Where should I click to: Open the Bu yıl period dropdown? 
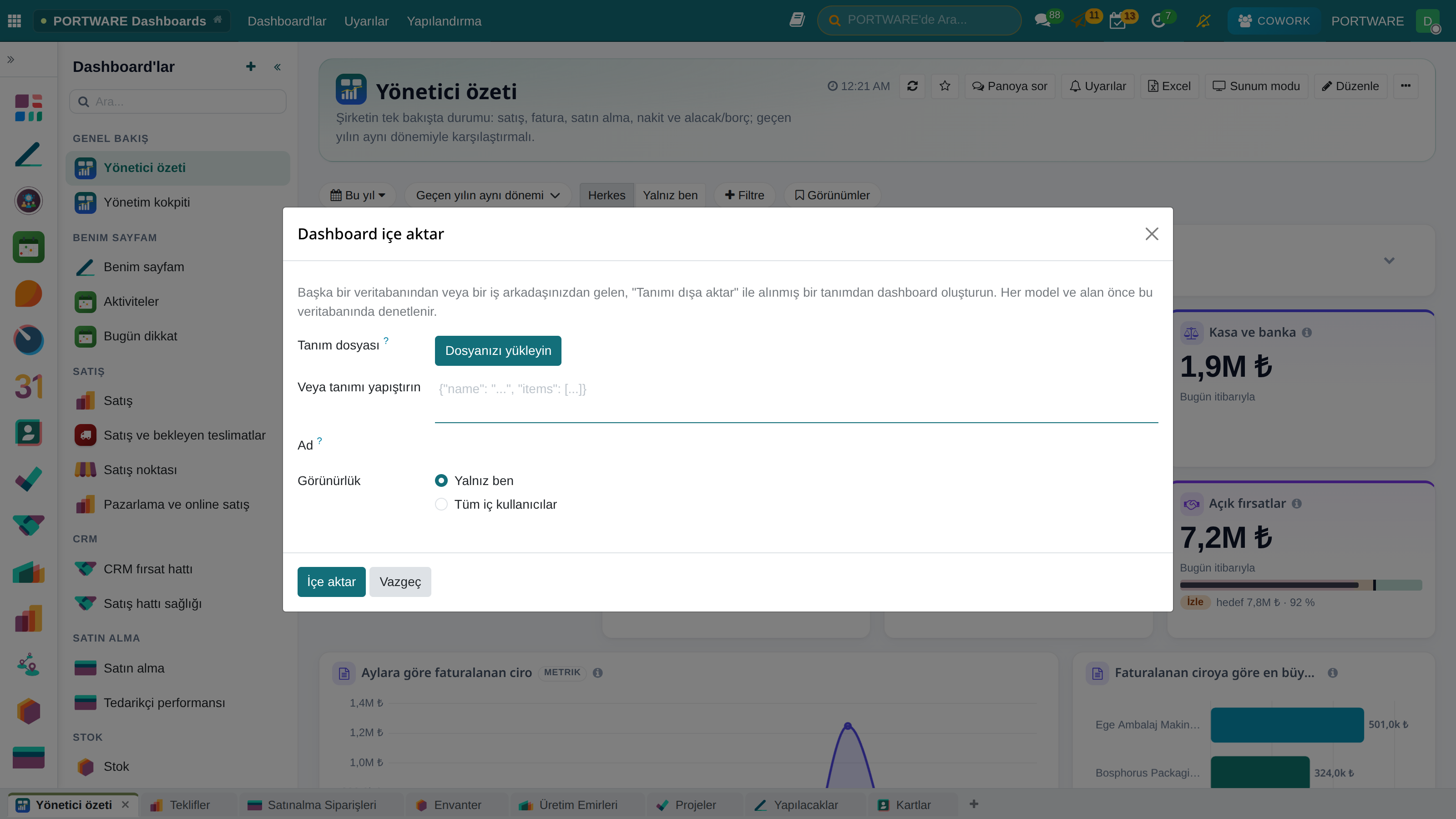[358, 196]
